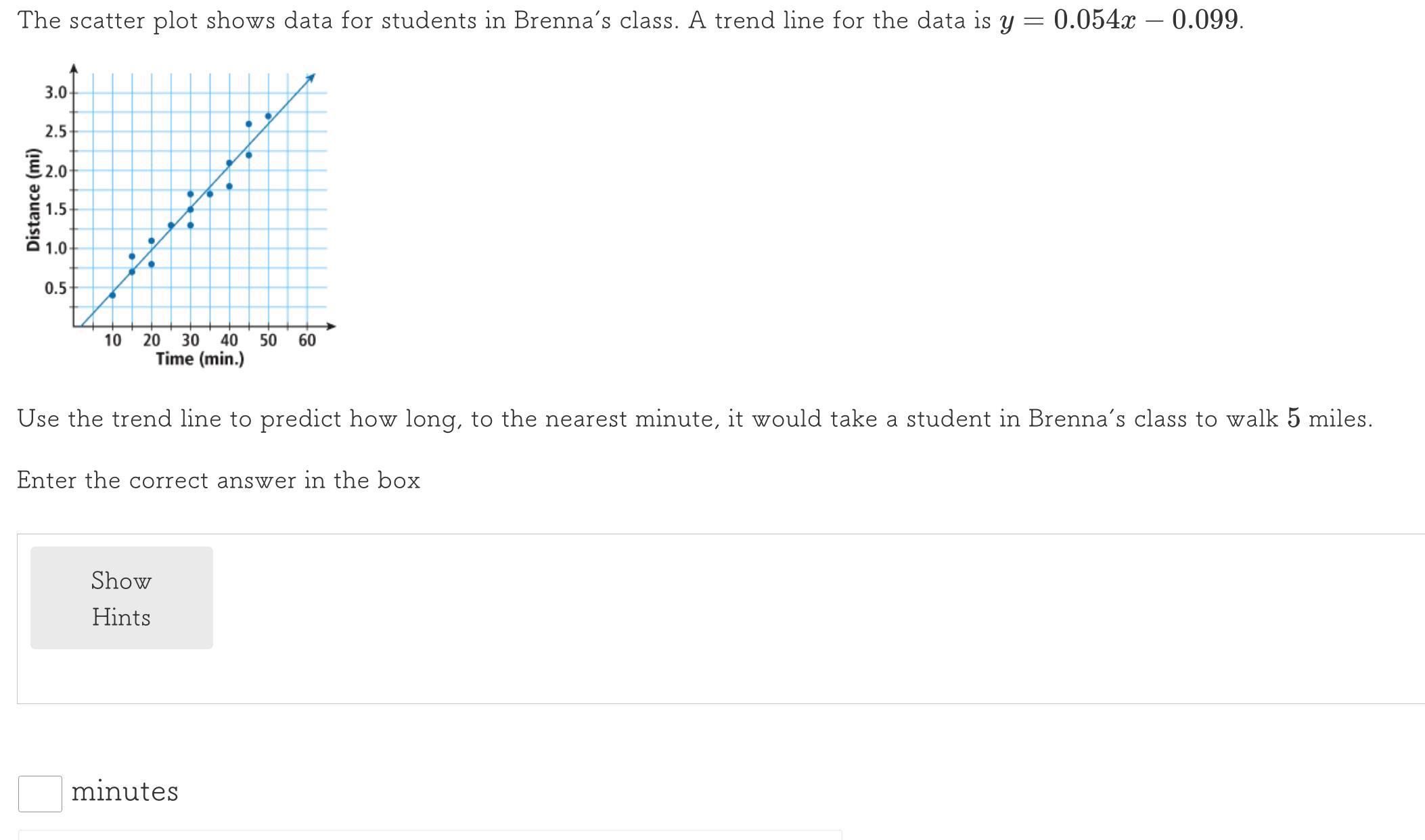The image size is (1425, 840).
Task: Click the "minutes" label beside the answer box
Action: click(125, 791)
